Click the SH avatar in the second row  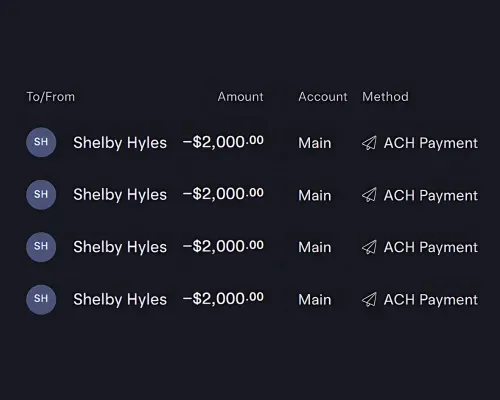tap(41, 195)
